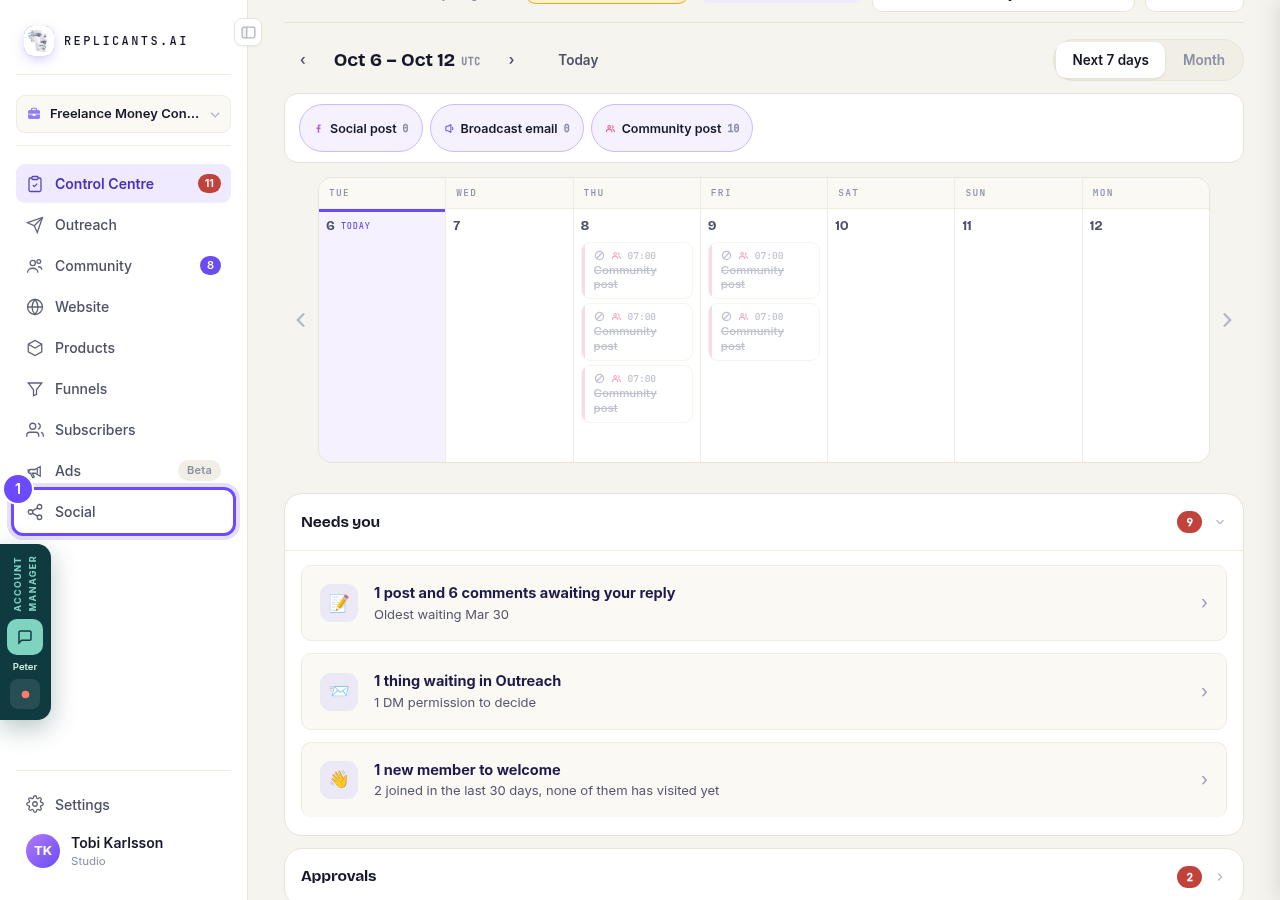The width and height of the screenshot is (1280, 900).
Task: Select the Tuesday 6 today column
Action: (382, 335)
